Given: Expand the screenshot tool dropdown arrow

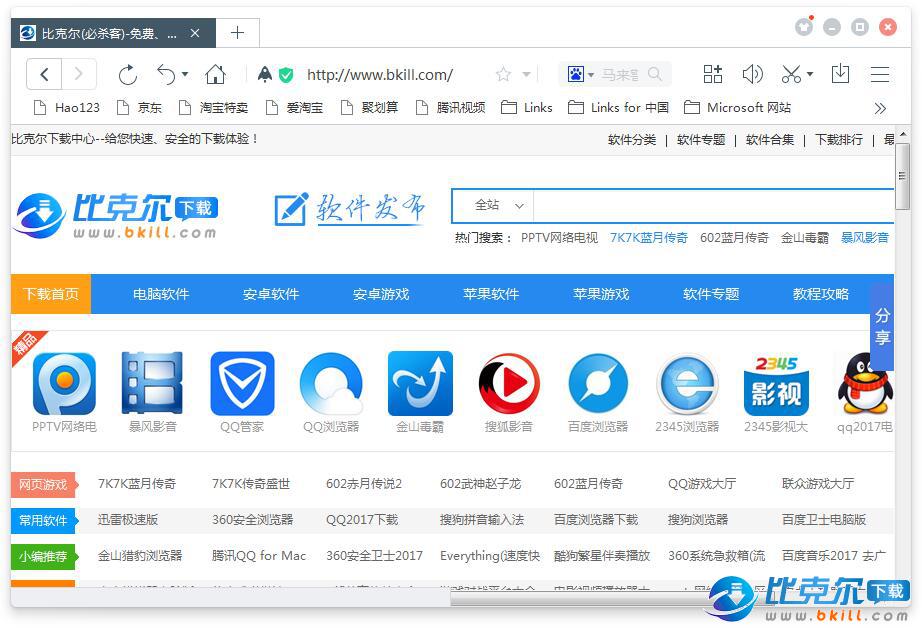Looking at the screenshot, I should click(x=810, y=74).
